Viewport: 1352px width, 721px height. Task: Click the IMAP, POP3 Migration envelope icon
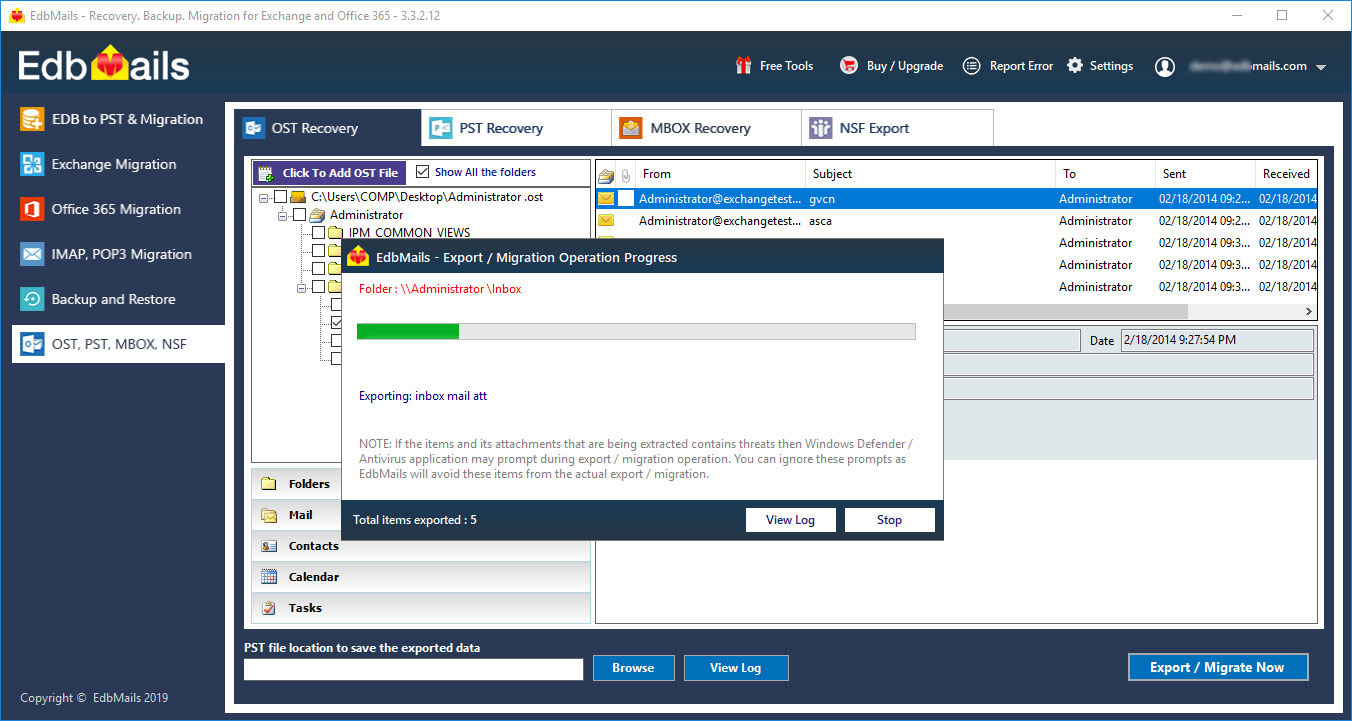(33, 254)
